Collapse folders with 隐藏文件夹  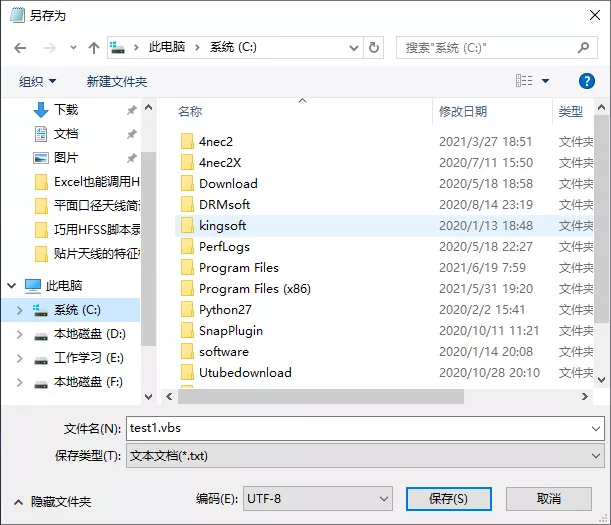(x=53, y=502)
